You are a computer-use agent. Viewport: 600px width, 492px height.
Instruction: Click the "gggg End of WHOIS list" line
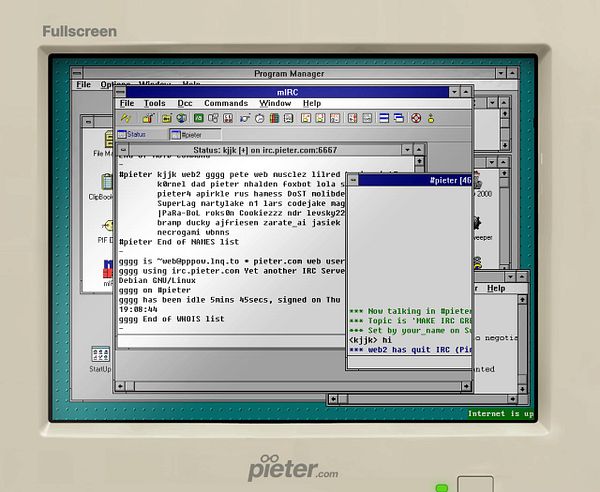coord(171,319)
